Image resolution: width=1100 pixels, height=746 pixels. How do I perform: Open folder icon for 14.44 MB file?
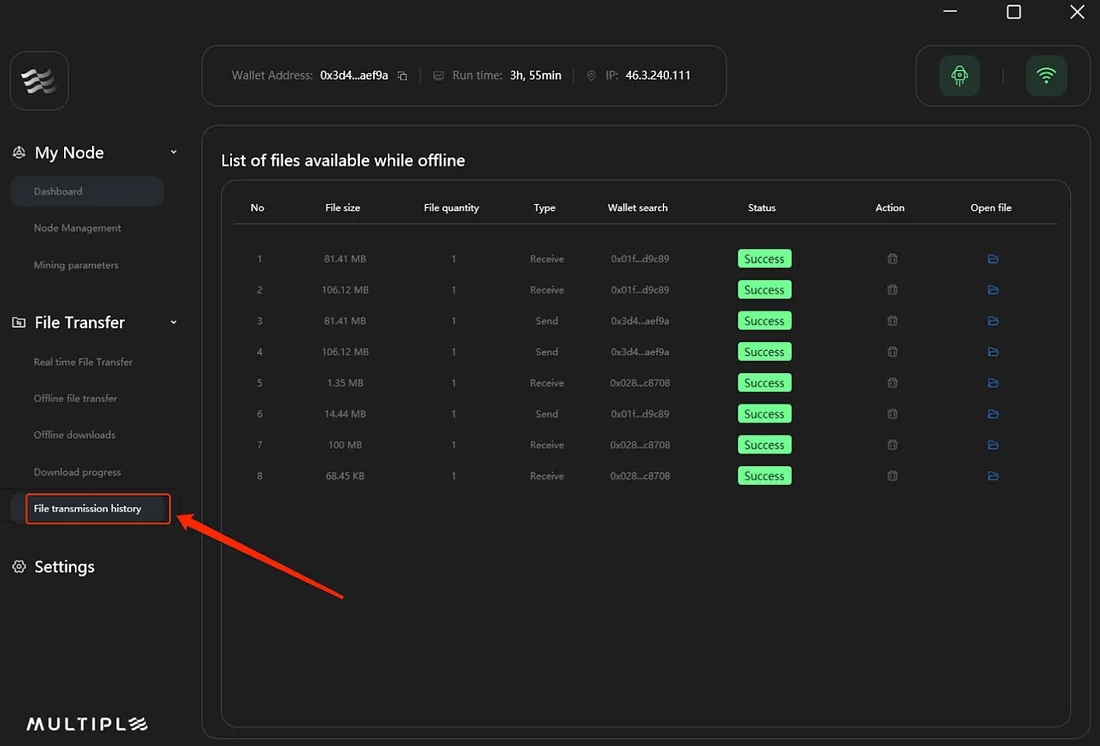[993, 414]
